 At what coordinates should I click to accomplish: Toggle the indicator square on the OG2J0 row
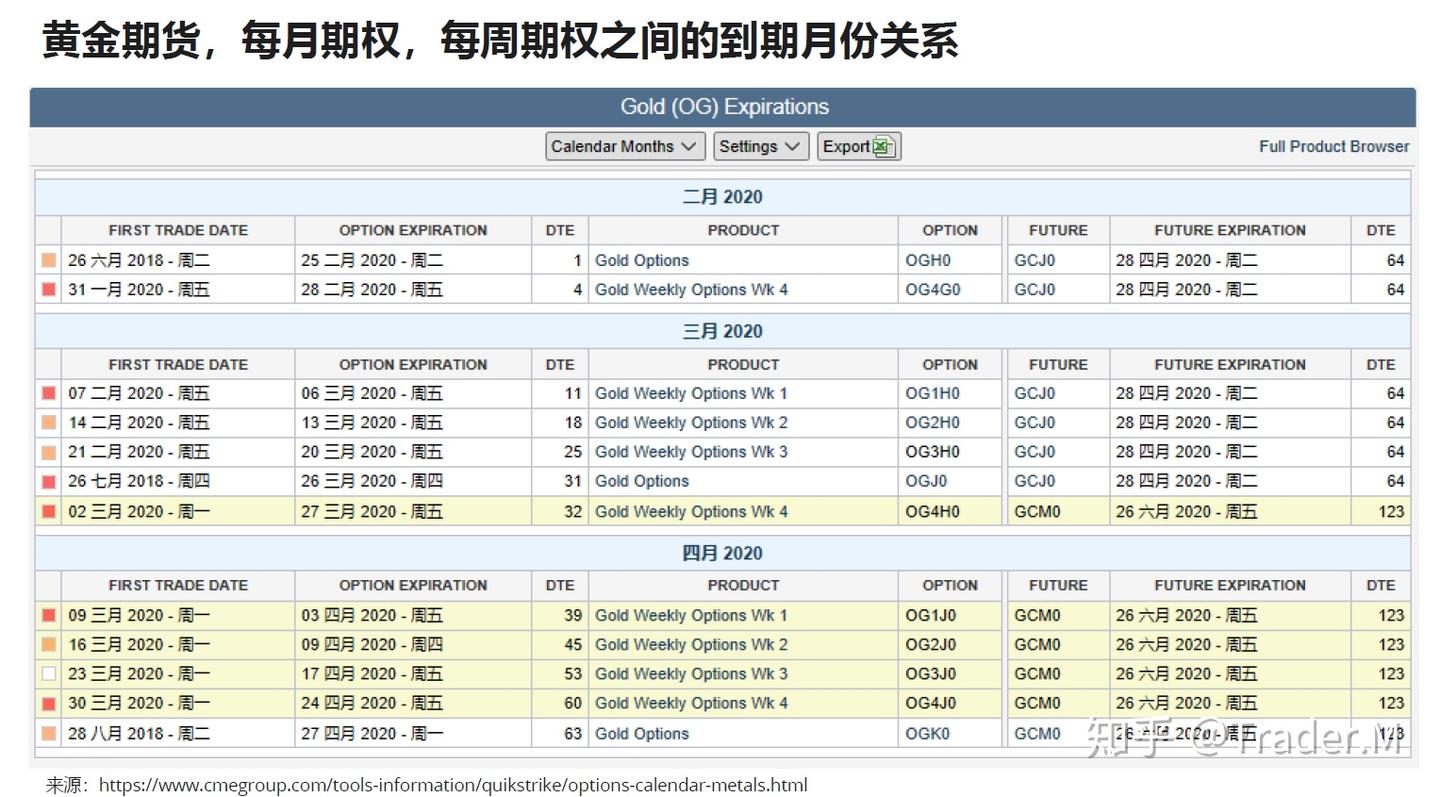click(x=48, y=644)
